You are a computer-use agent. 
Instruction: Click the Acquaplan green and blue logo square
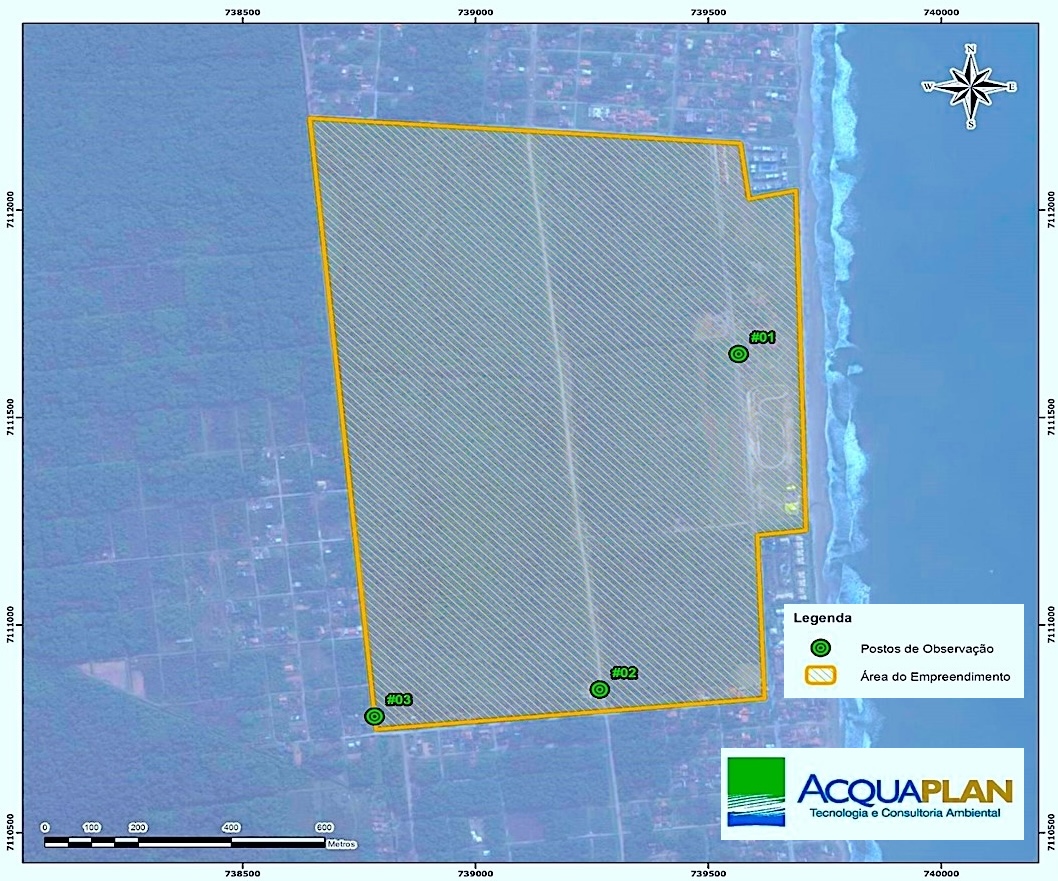[756, 792]
